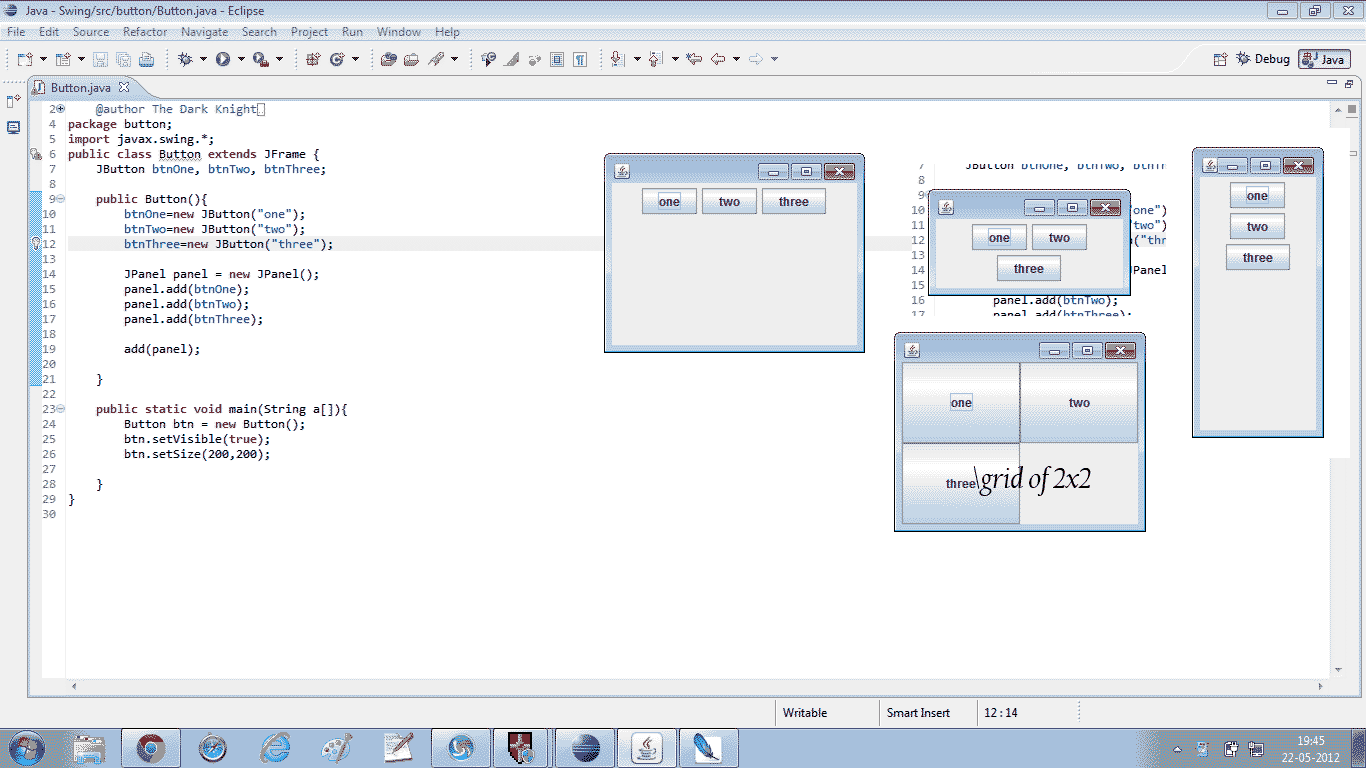Screen dimensions: 1366x768
Task: Switch to the Java perspective
Action: pos(1324,58)
